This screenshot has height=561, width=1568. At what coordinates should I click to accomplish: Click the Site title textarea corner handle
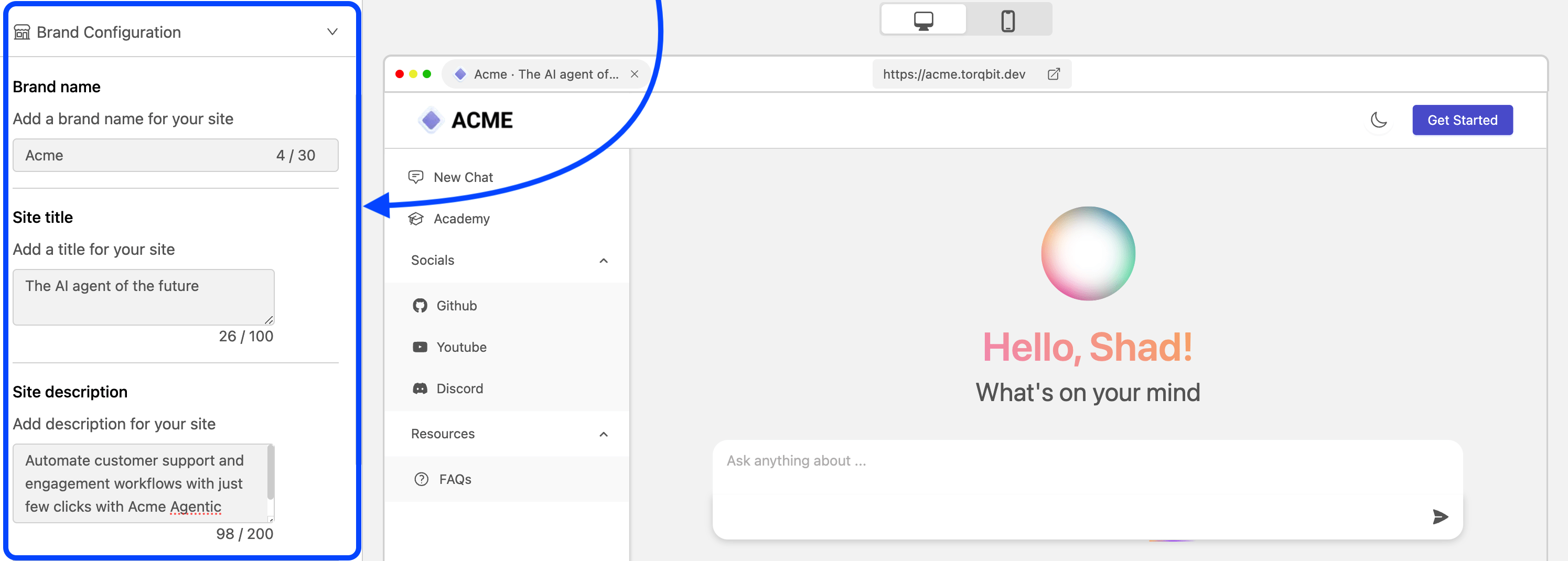pos(269,319)
